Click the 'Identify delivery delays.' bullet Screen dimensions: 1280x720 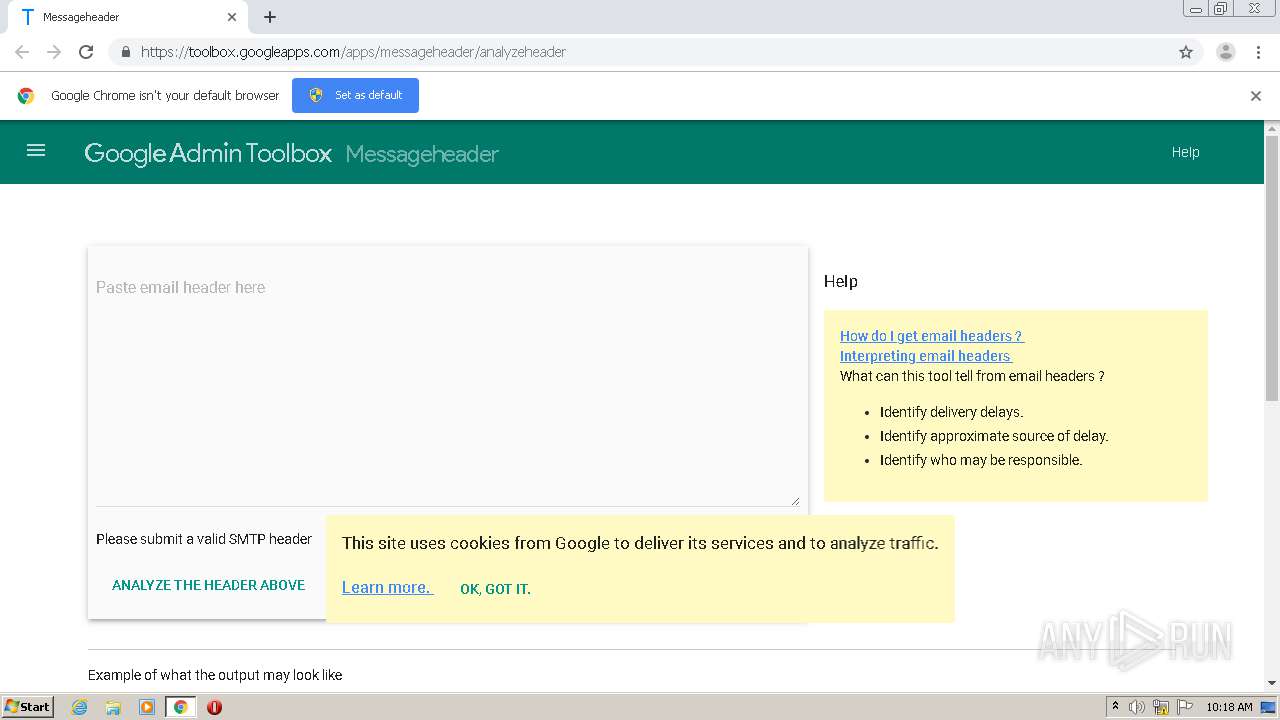pyautogui.click(x=951, y=412)
